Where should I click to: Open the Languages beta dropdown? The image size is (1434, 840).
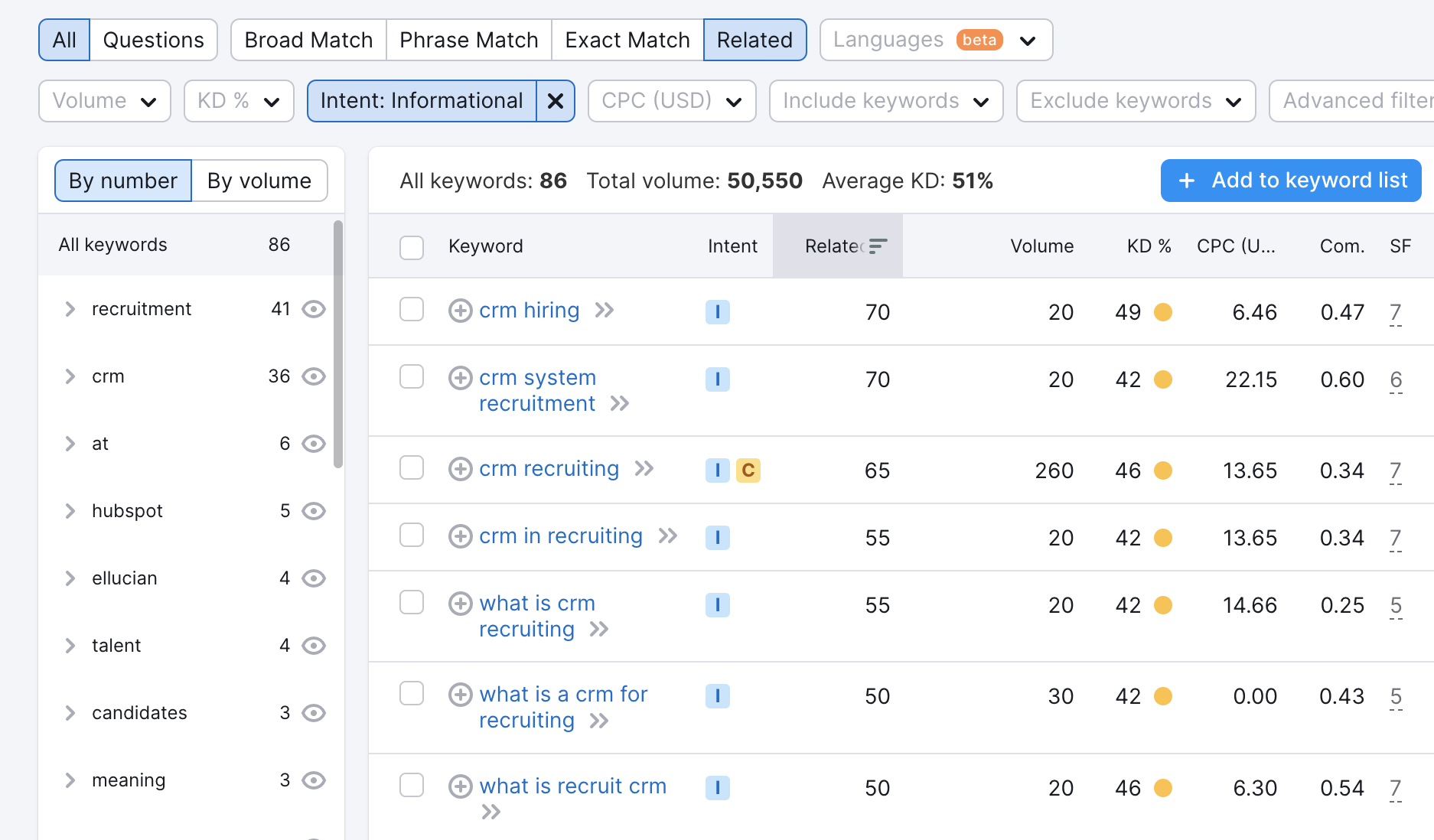click(935, 40)
